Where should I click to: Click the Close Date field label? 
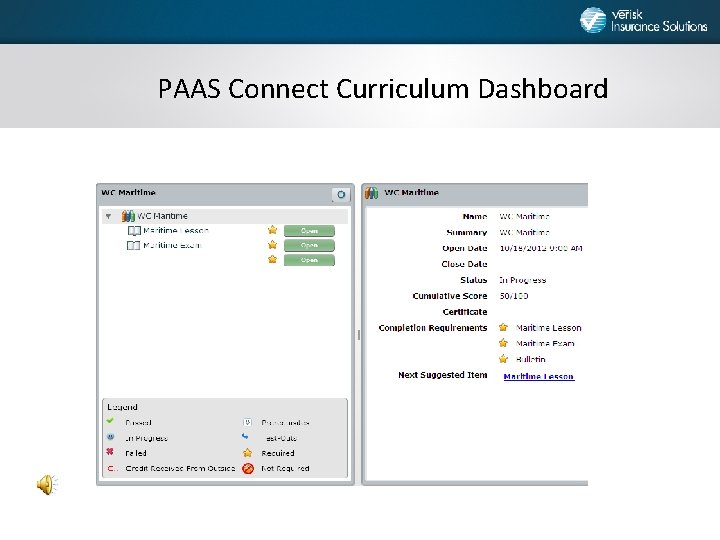[464, 264]
